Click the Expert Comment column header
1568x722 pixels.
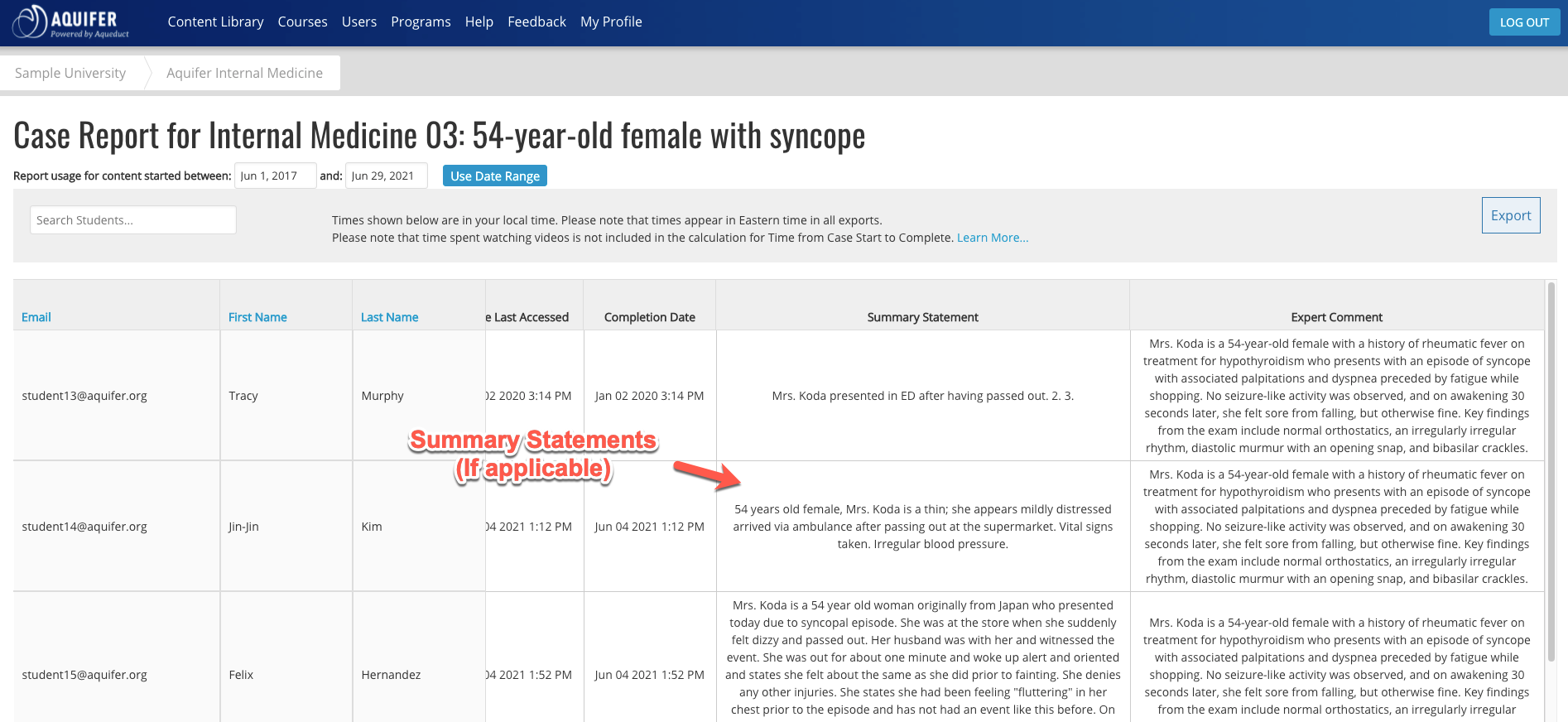(1336, 317)
